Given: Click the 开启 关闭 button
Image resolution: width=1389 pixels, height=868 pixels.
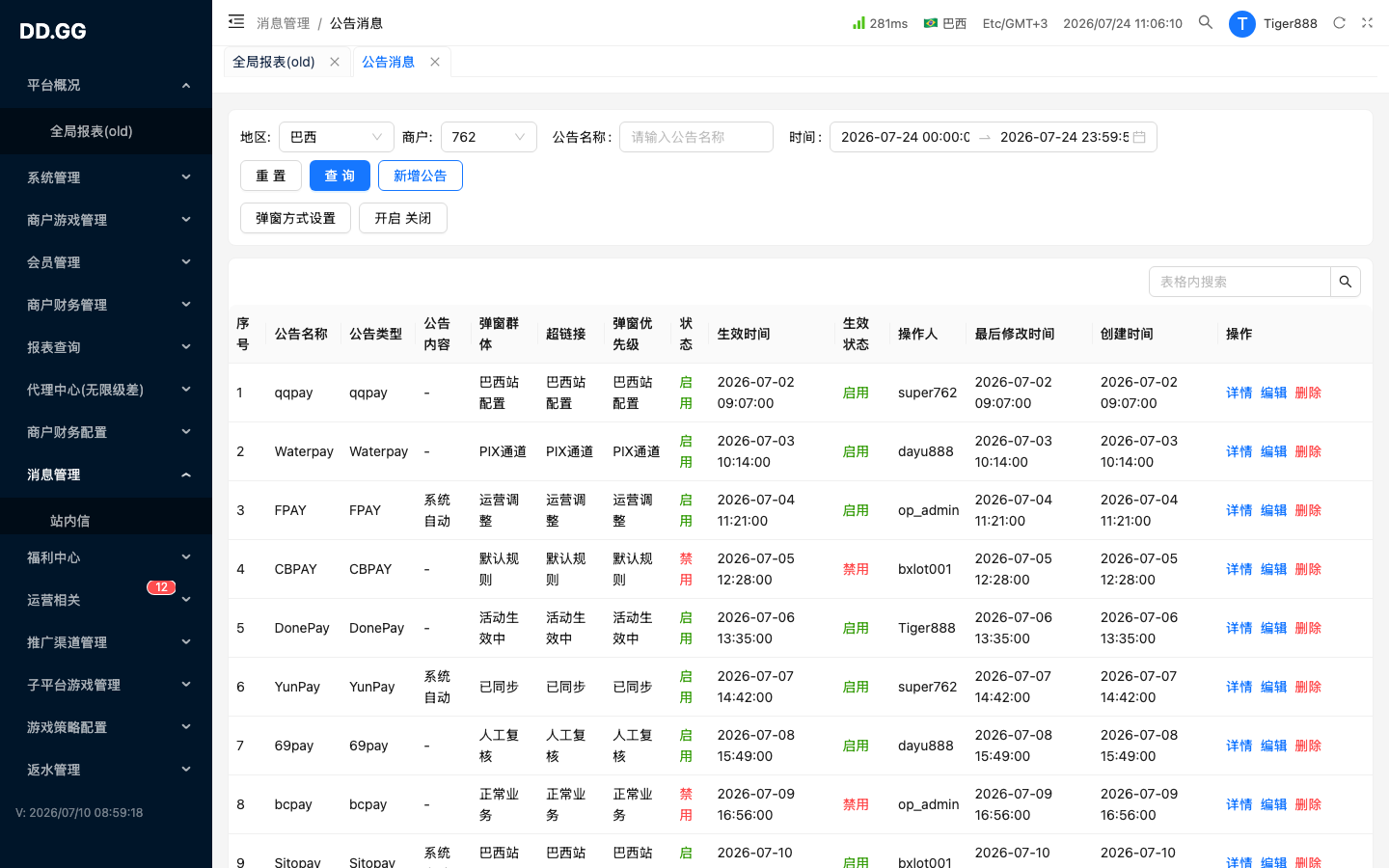Looking at the screenshot, I should [403, 218].
